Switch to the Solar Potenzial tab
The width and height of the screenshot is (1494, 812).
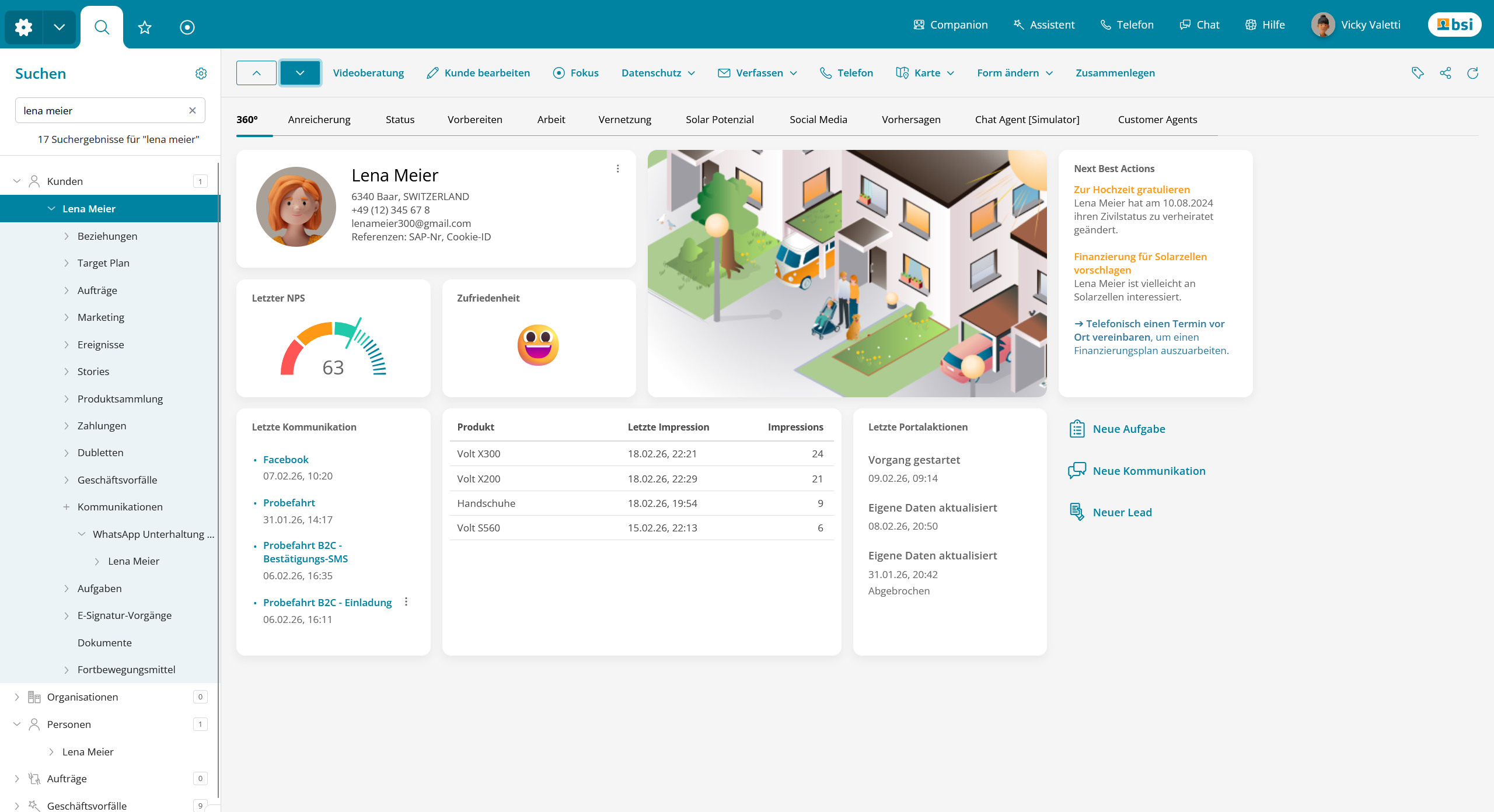(x=720, y=120)
